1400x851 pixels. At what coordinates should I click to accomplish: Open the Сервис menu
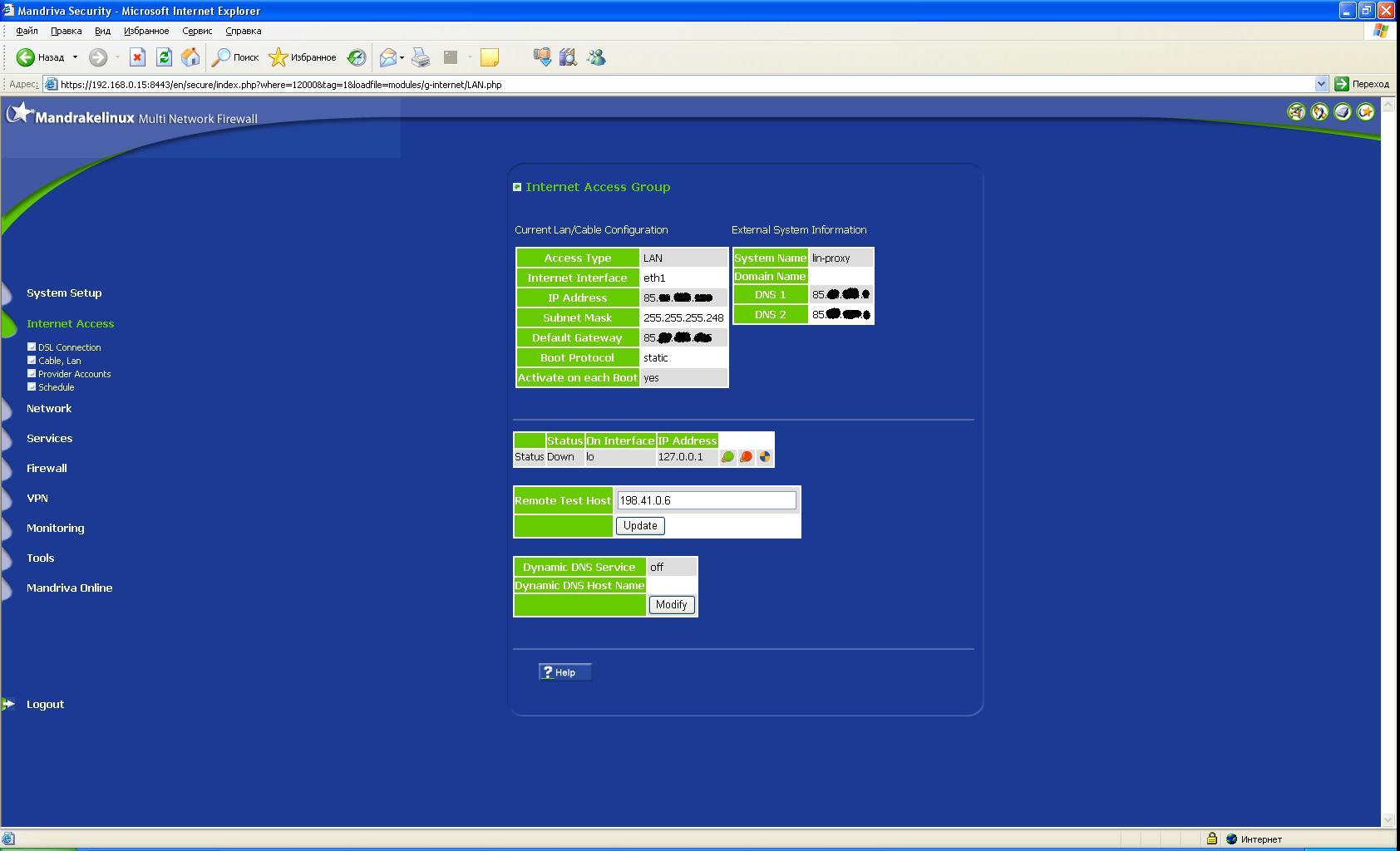click(x=197, y=31)
